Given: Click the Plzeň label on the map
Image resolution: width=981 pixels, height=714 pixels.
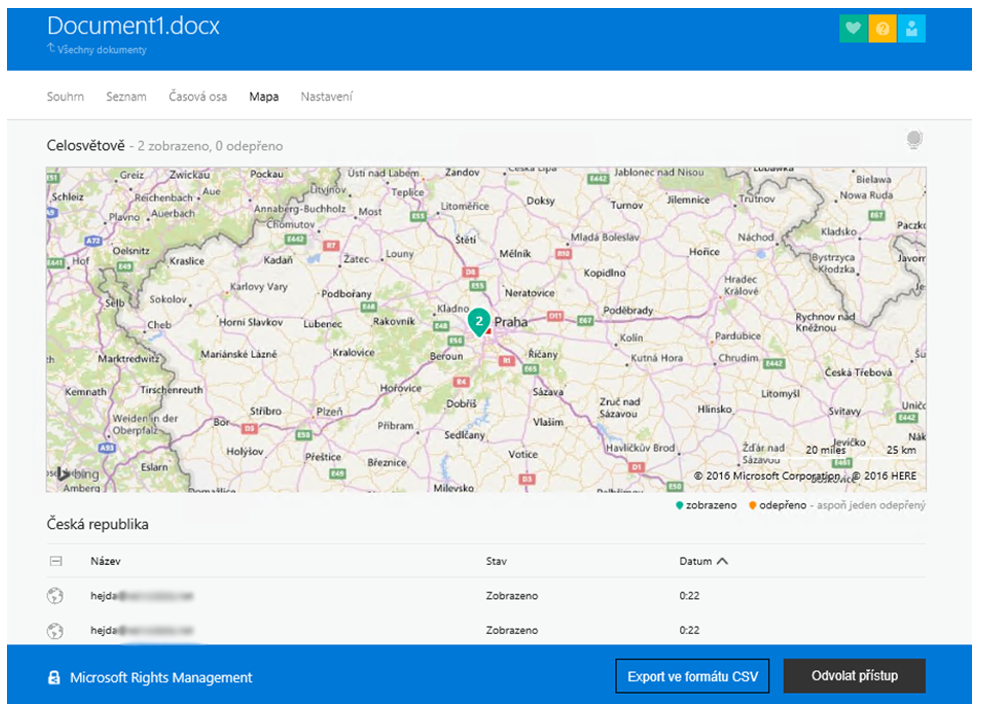Looking at the screenshot, I should [x=330, y=411].
